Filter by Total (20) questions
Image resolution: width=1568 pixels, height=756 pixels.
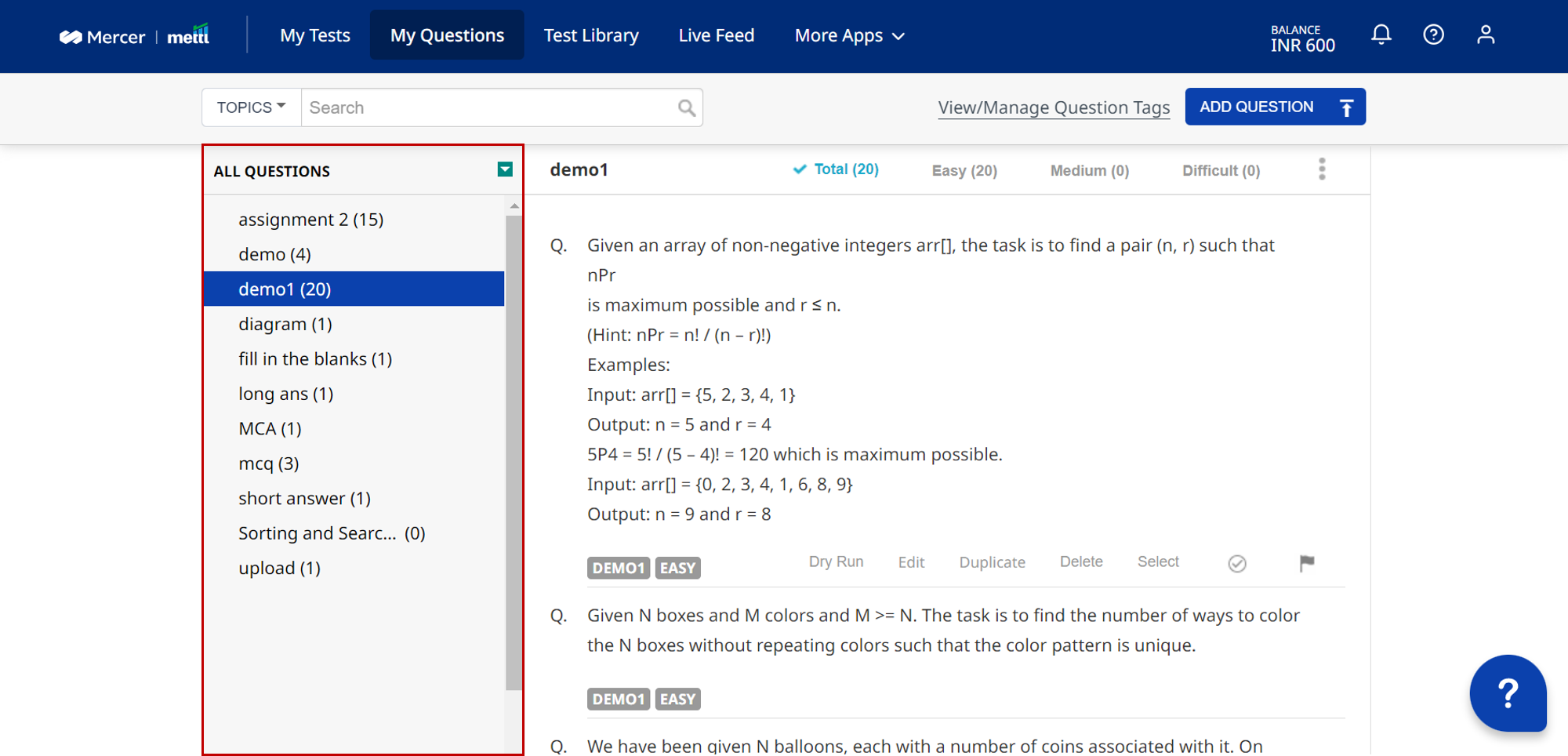836,169
